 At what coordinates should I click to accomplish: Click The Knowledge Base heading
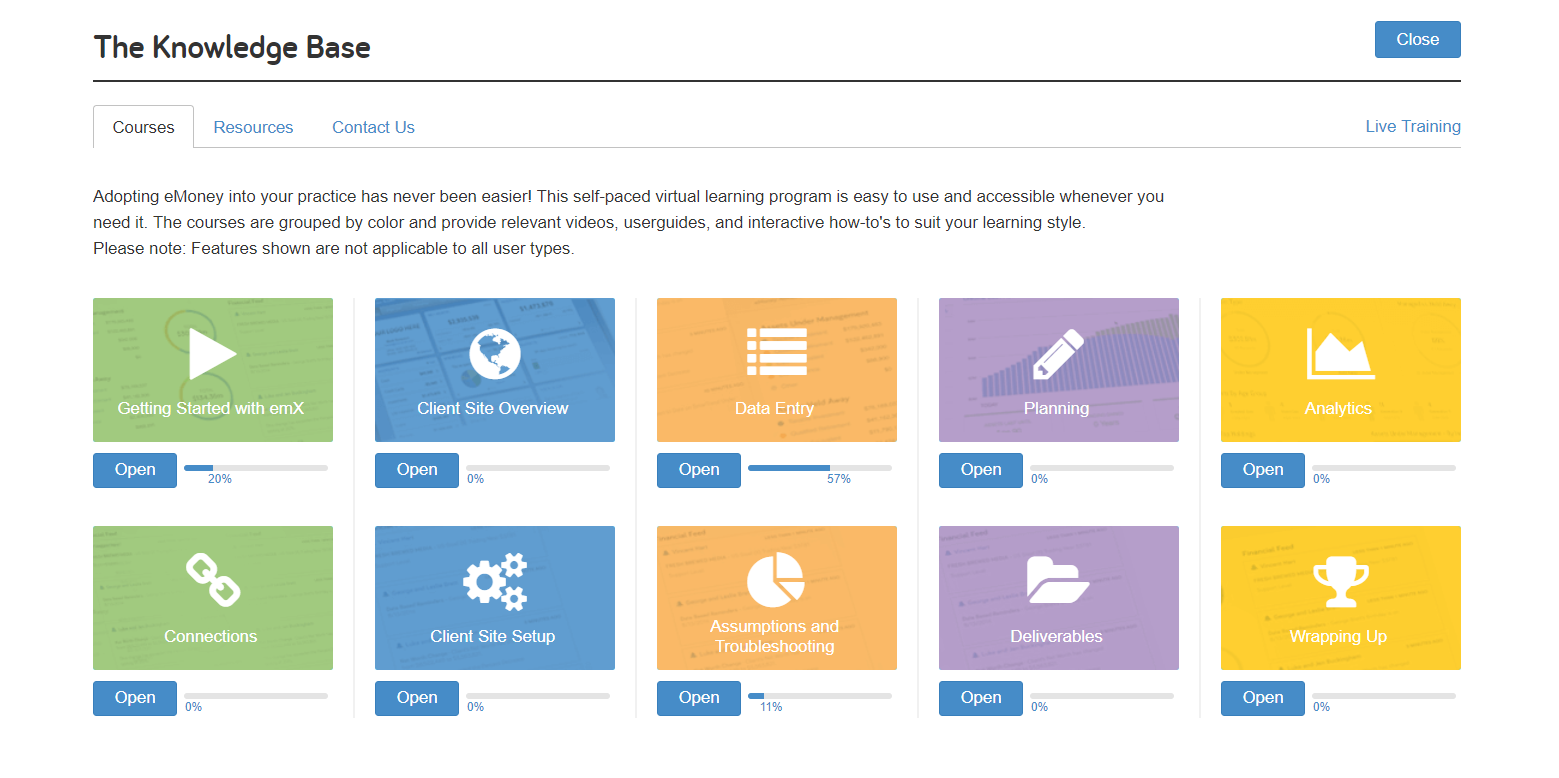click(x=232, y=46)
